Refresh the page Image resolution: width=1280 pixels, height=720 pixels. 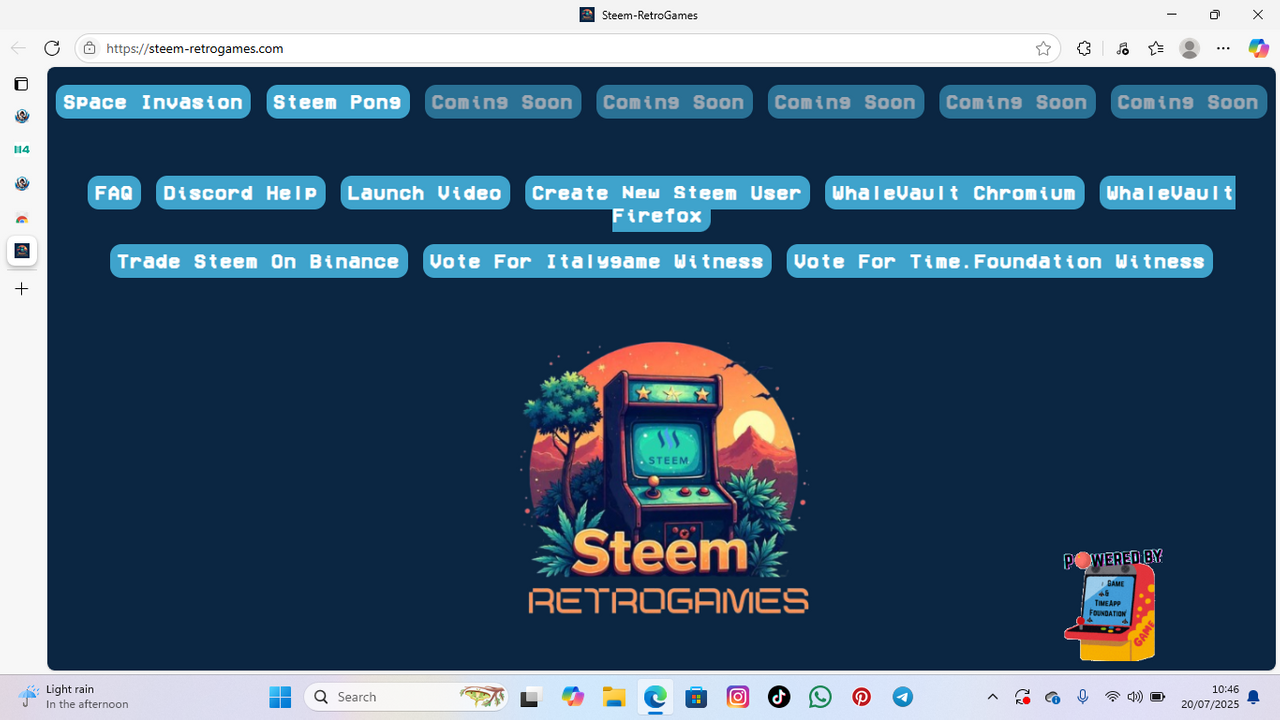[52, 48]
